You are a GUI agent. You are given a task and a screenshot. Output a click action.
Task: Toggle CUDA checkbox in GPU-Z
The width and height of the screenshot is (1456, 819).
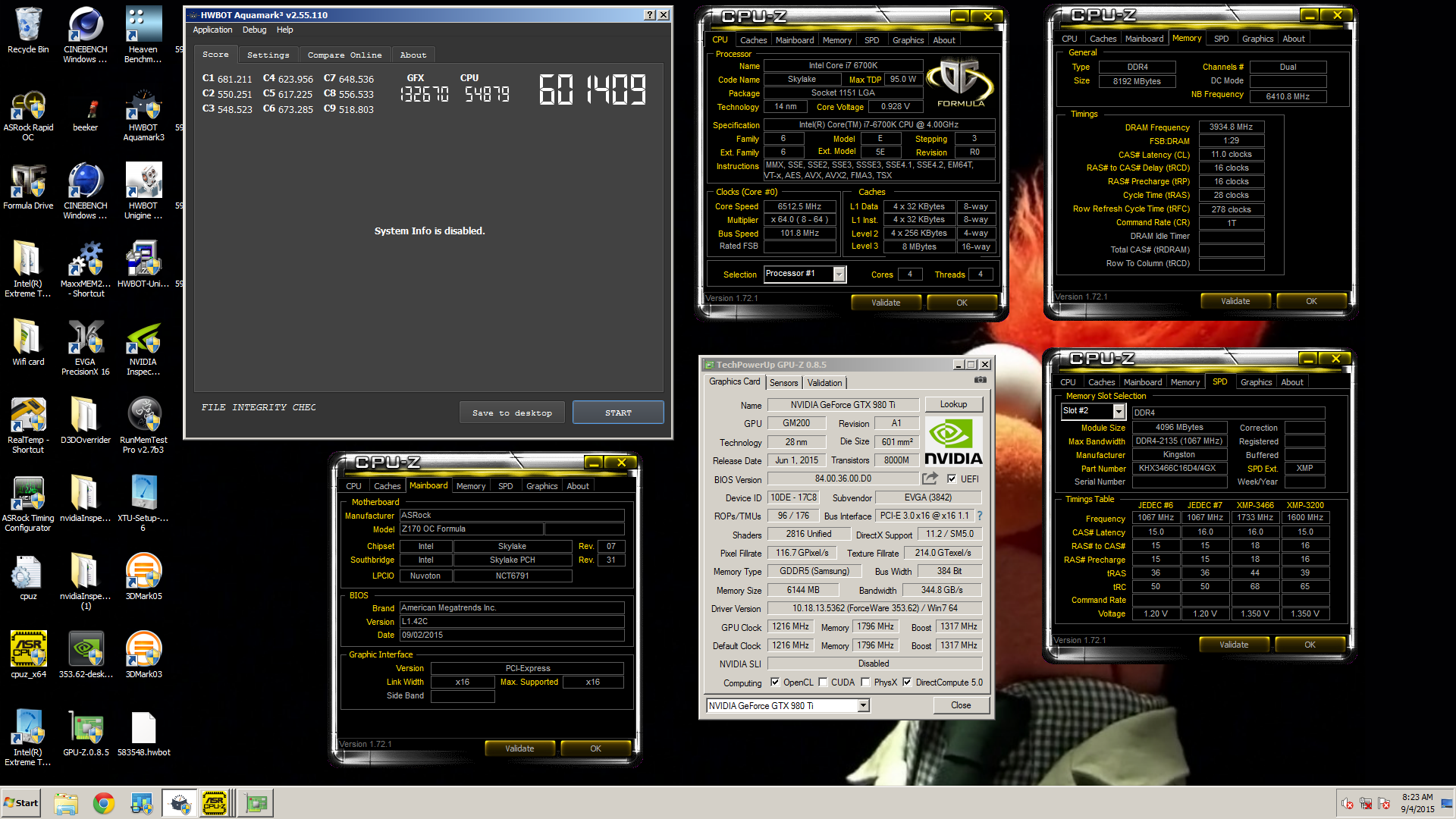point(822,682)
